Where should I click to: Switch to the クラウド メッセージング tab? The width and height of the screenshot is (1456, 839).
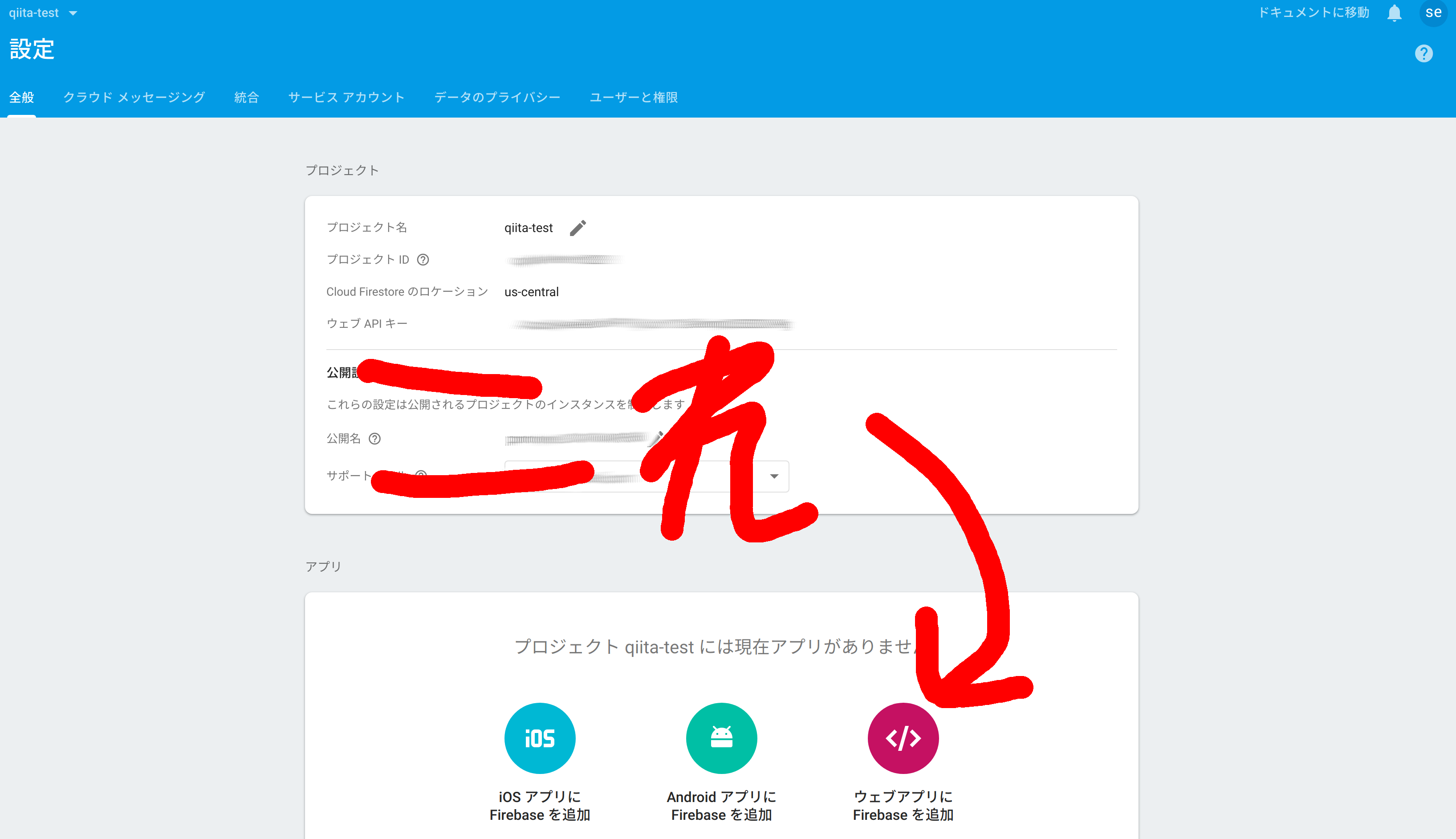134,97
